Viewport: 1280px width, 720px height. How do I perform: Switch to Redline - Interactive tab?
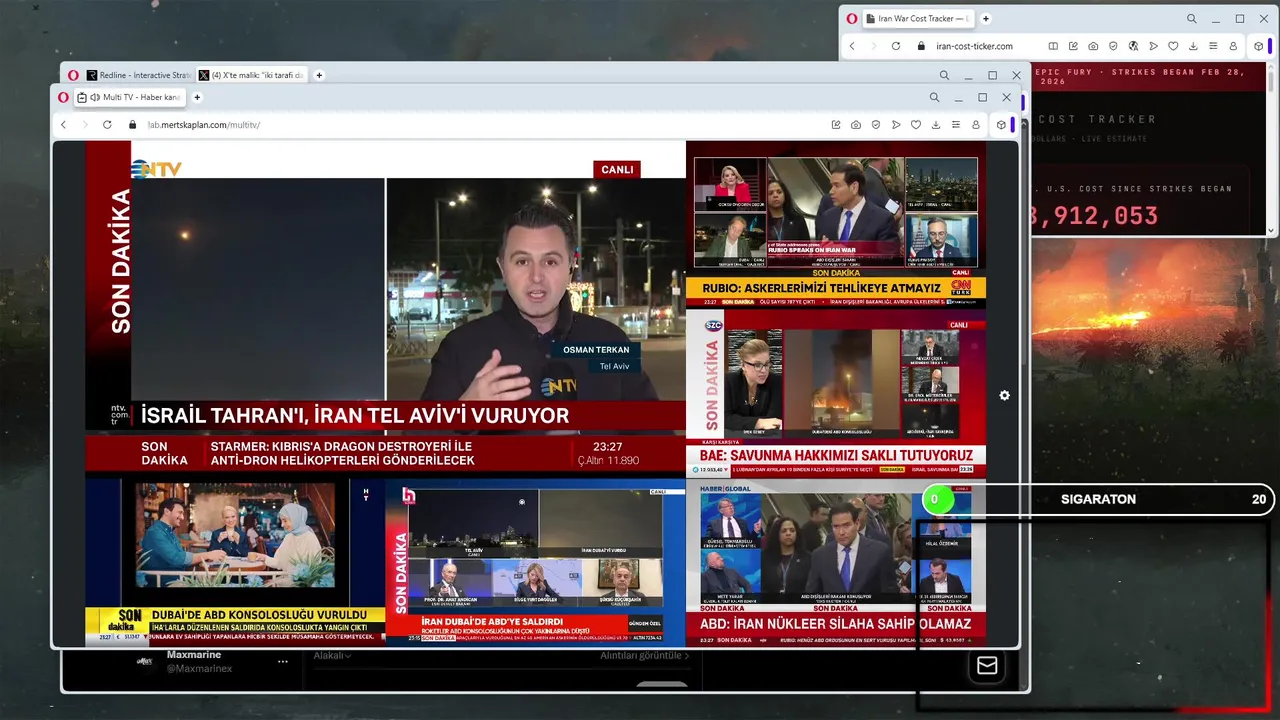click(138, 75)
